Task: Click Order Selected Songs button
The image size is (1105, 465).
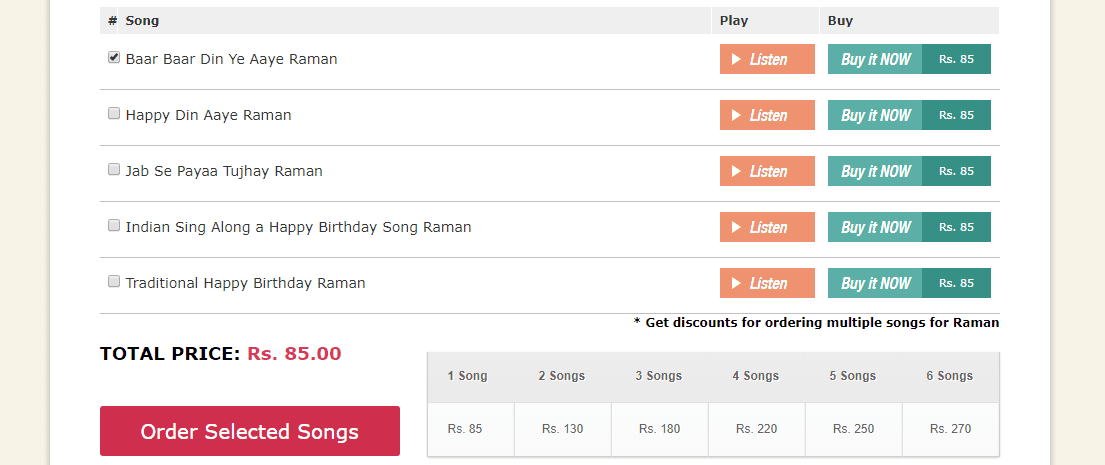Action: (249, 431)
